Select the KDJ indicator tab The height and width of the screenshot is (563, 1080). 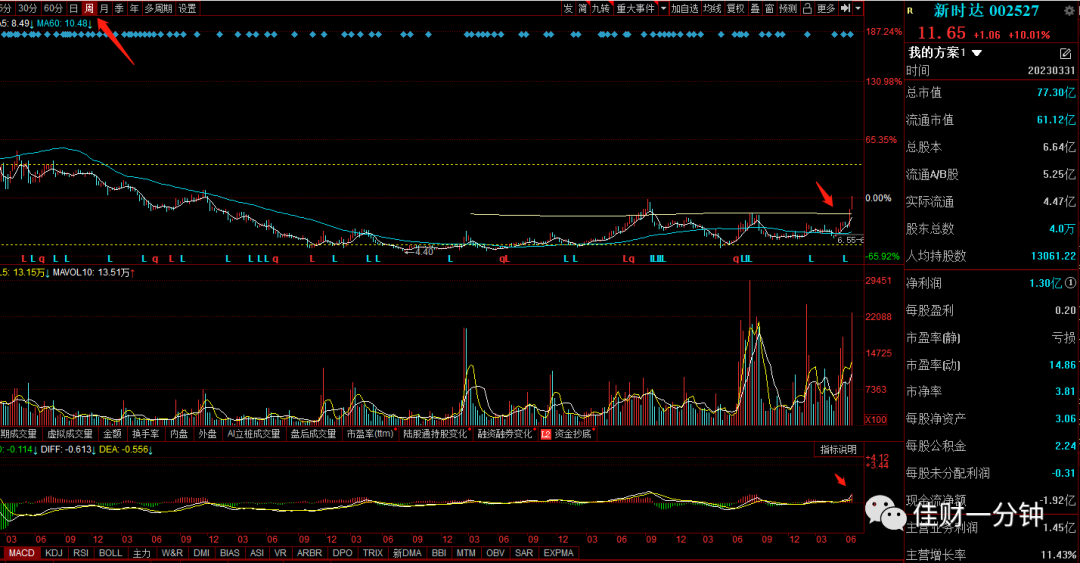[54, 553]
